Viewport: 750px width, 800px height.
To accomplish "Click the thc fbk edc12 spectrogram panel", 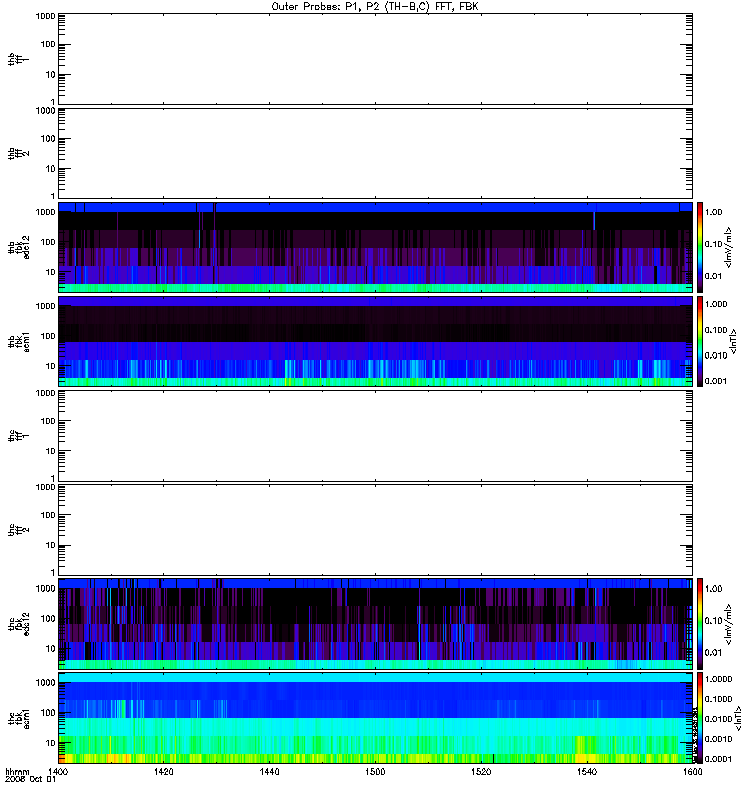I will pyautogui.click(x=375, y=623).
